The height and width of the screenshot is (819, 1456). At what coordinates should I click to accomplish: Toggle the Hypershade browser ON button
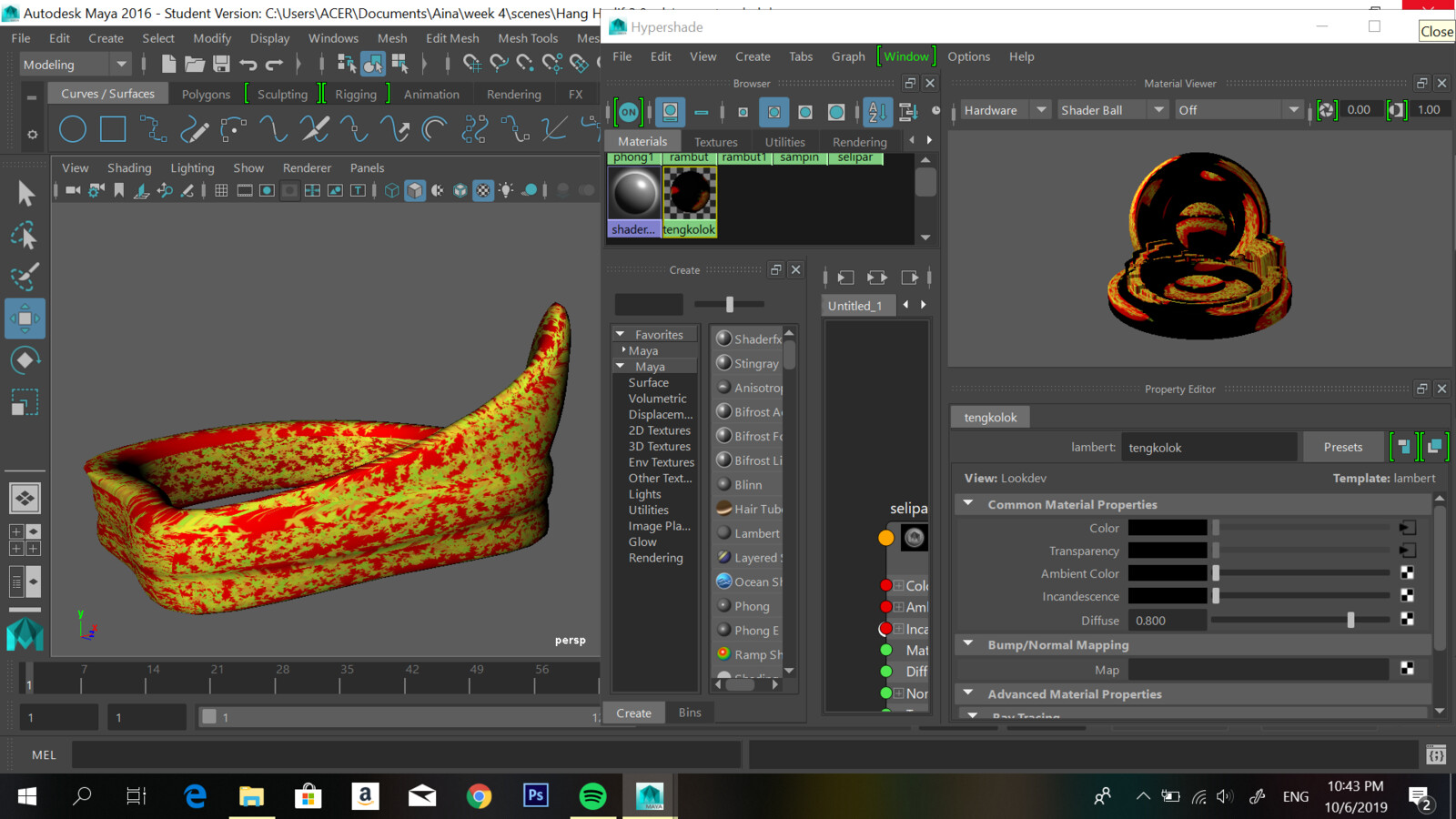click(x=629, y=112)
